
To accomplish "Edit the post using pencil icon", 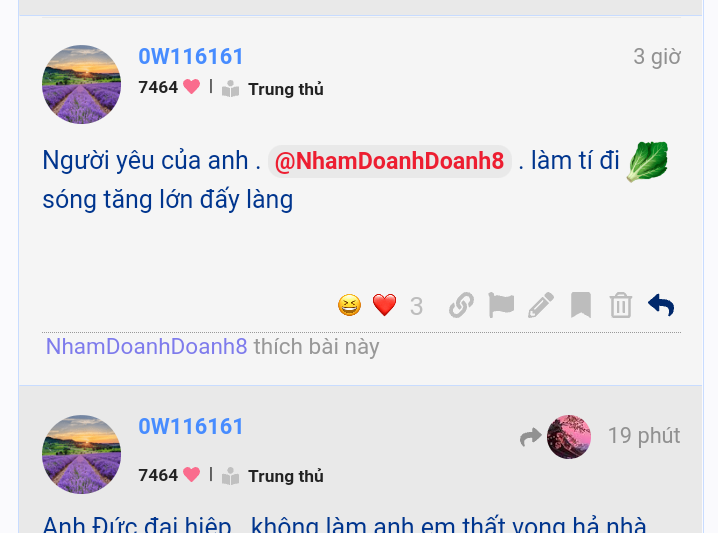I will [x=541, y=305].
